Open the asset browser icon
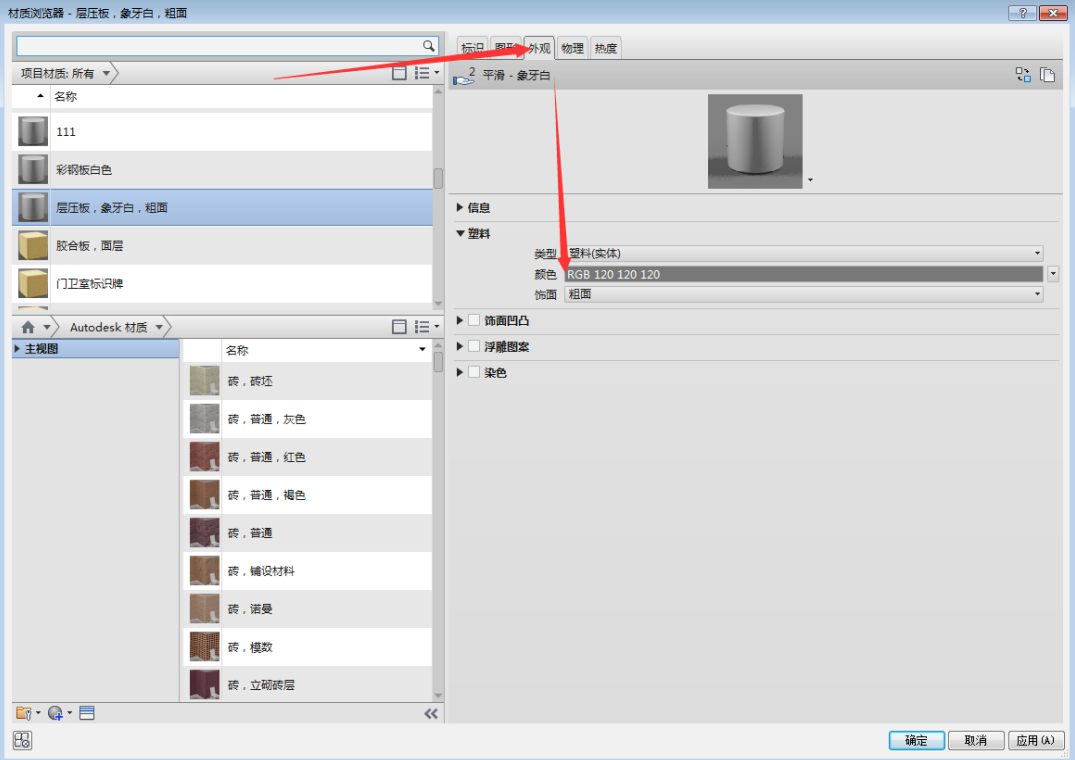Screen dimensions: 1075x760 coord(87,713)
